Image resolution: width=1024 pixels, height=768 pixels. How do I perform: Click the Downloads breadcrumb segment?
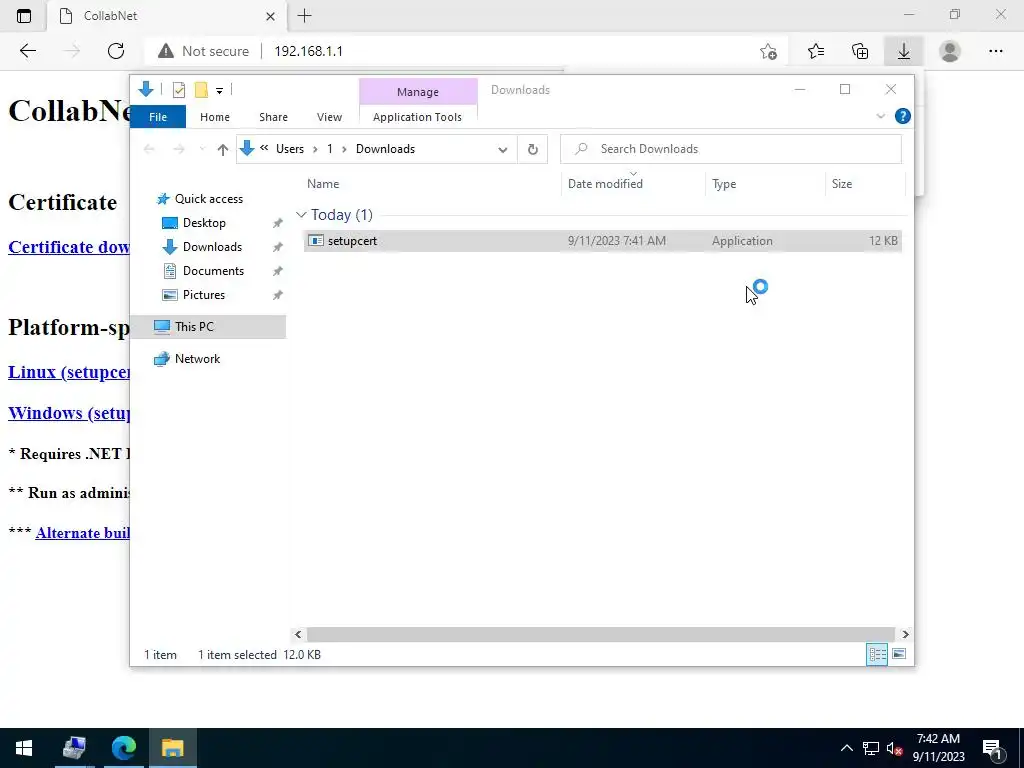pyautogui.click(x=385, y=149)
